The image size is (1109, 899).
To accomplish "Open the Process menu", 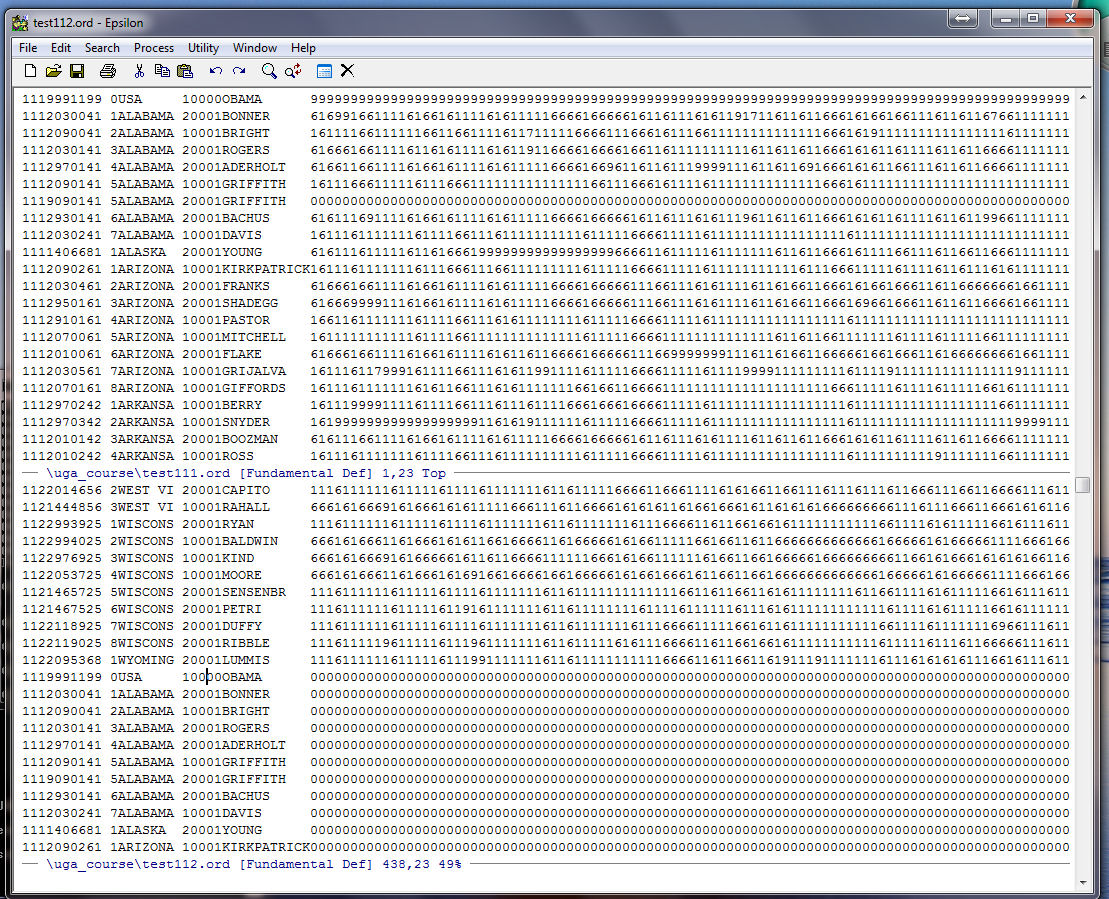I will pyautogui.click(x=153, y=48).
